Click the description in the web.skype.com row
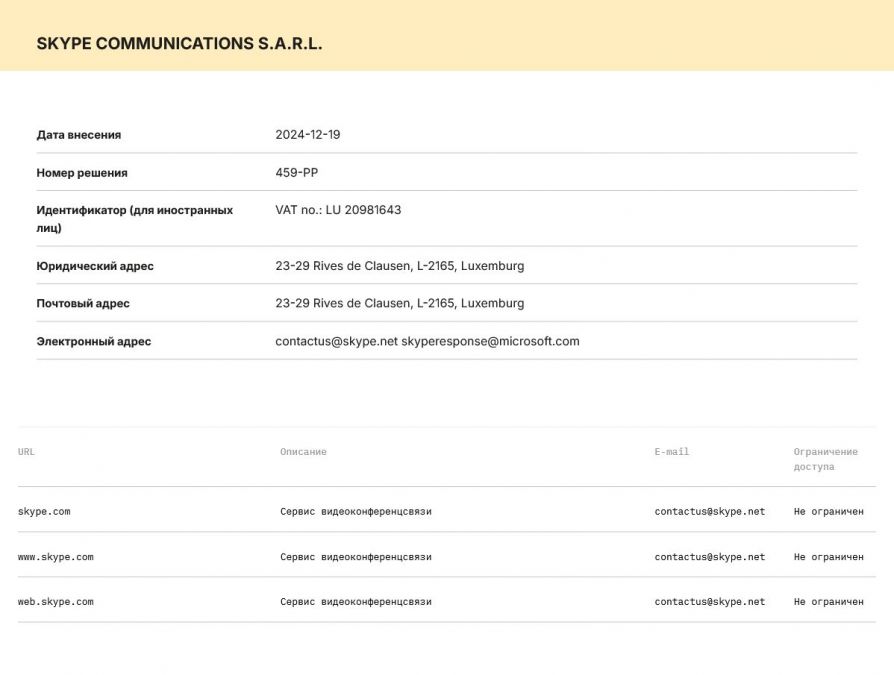The height and width of the screenshot is (675, 894). click(x=356, y=601)
